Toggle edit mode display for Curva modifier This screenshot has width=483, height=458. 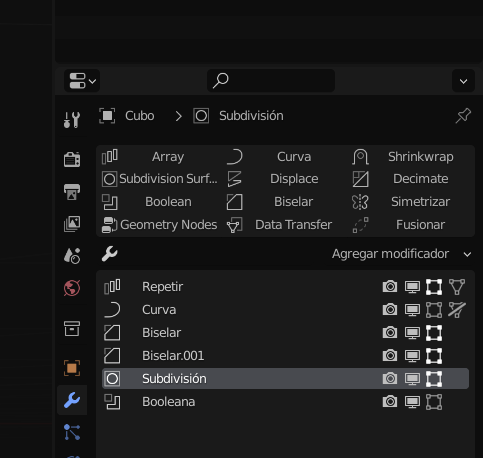pyautogui.click(x=434, y=310)
